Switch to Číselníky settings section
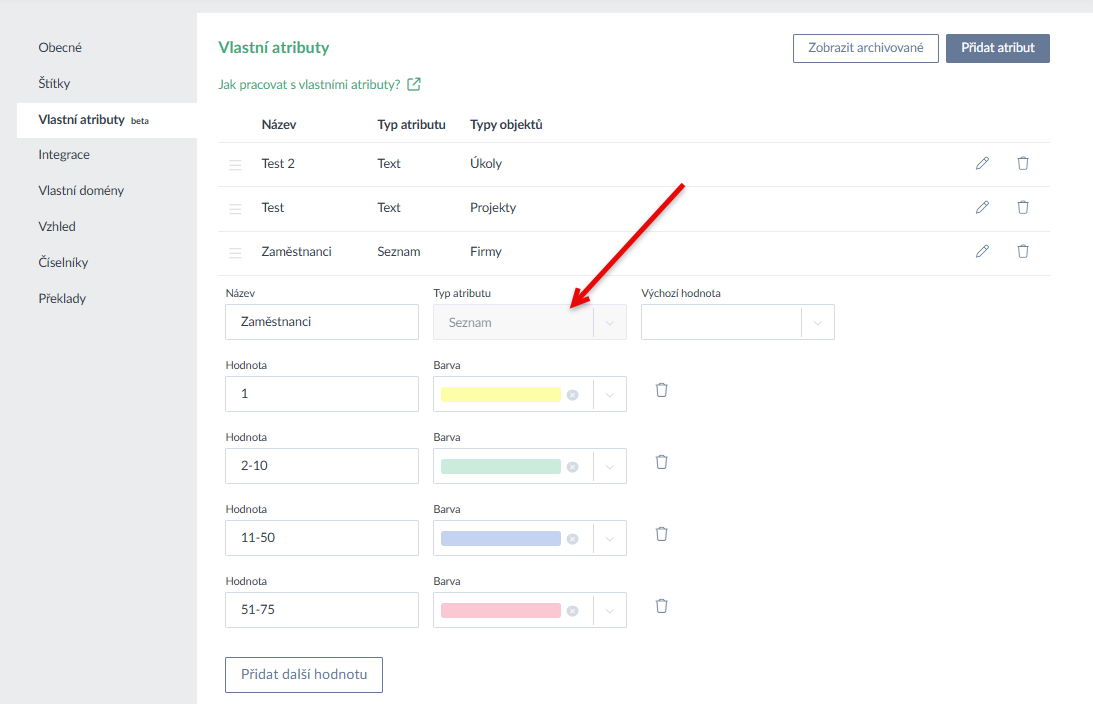 pyautogui.click(x=63, y=263)
